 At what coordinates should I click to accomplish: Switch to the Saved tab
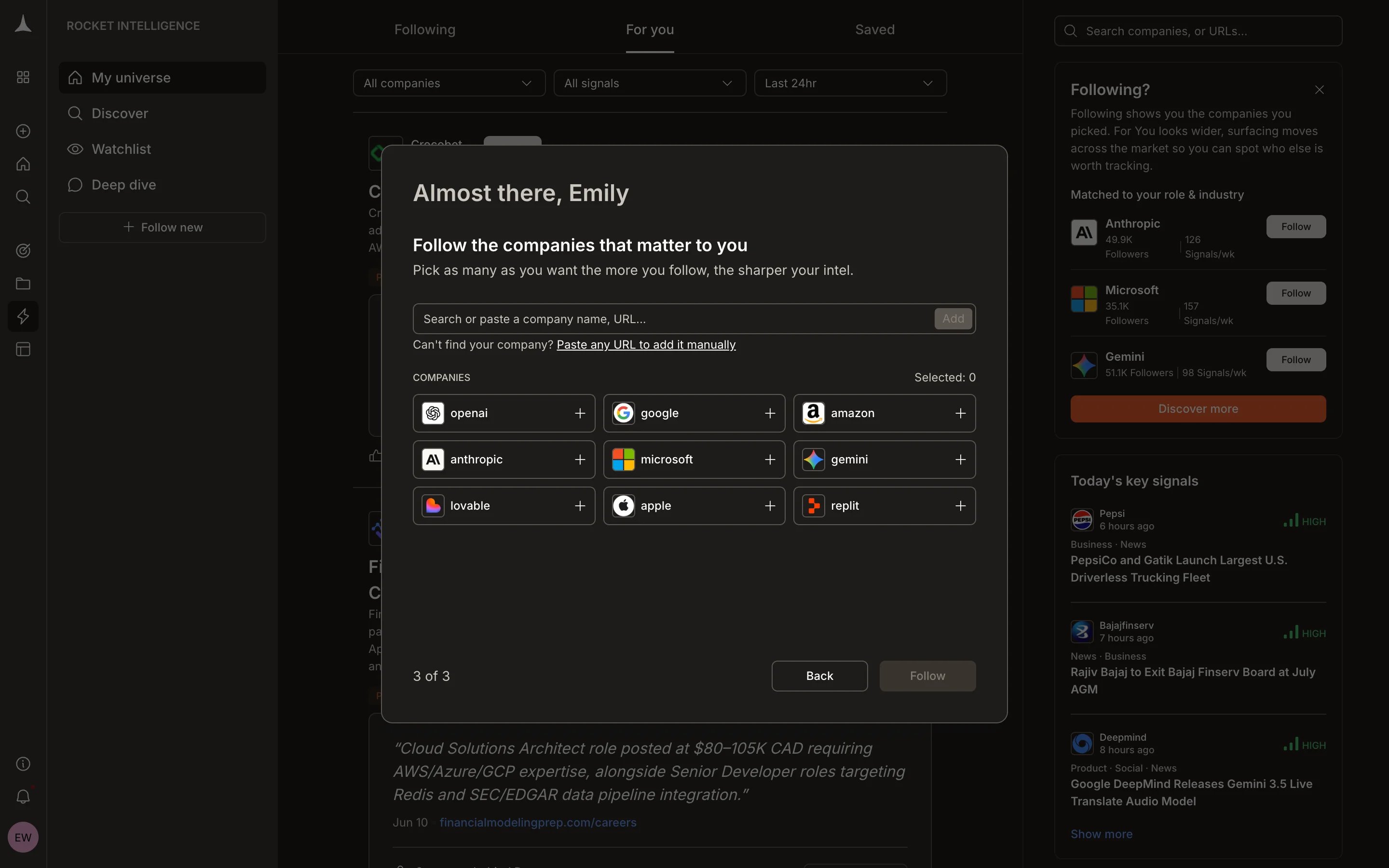pos(875,29)
